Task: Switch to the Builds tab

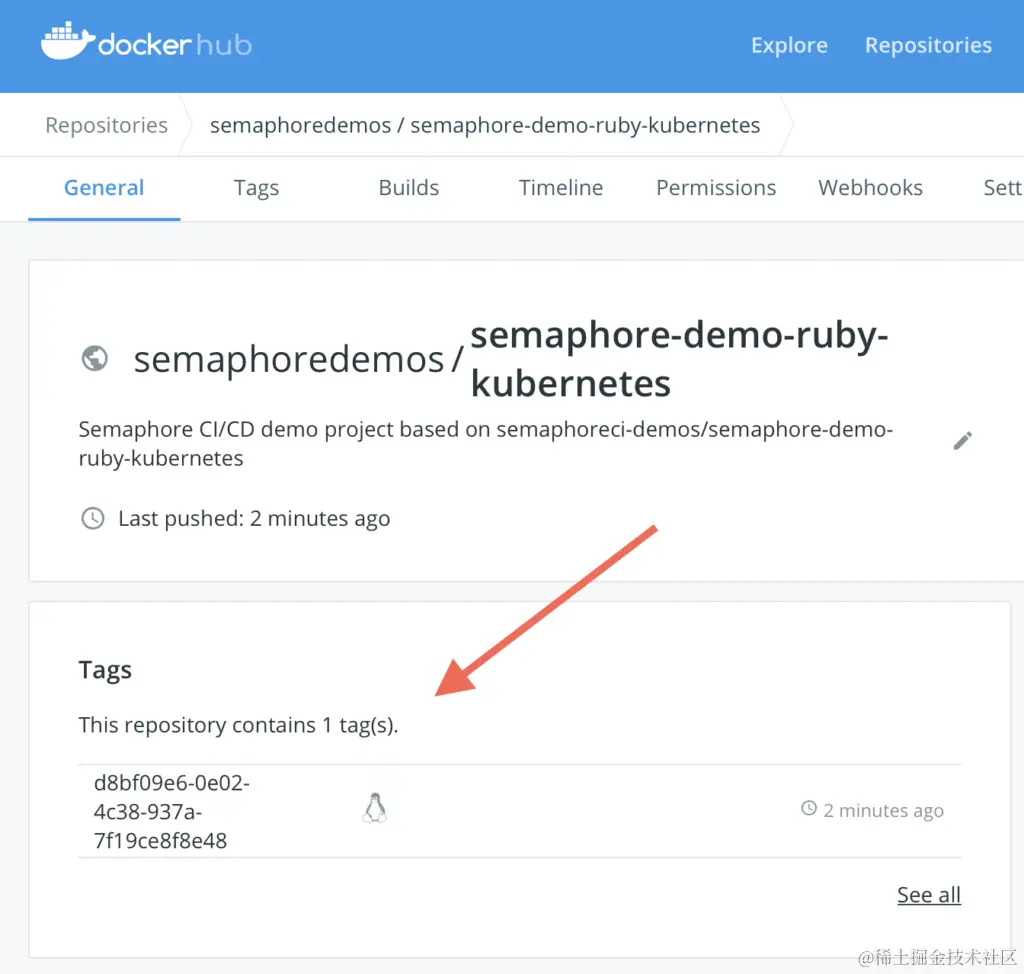Action: 408,188
